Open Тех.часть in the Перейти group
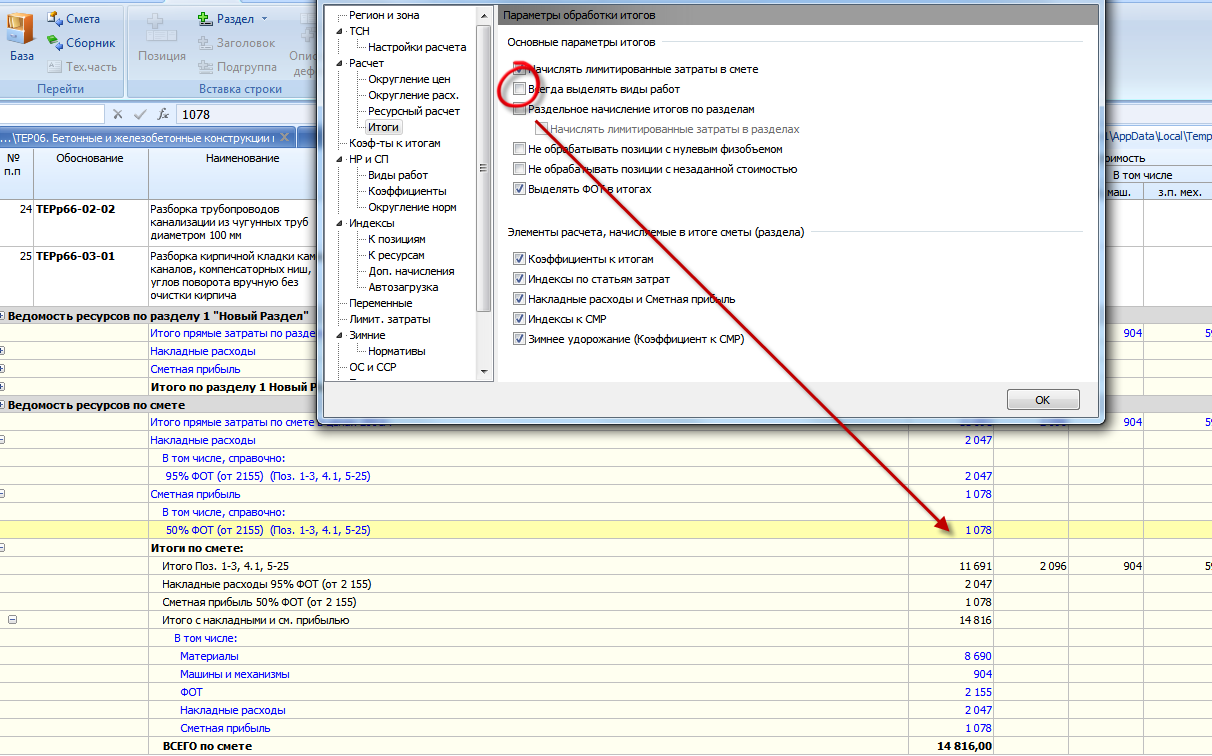 (x=82, y=67)
